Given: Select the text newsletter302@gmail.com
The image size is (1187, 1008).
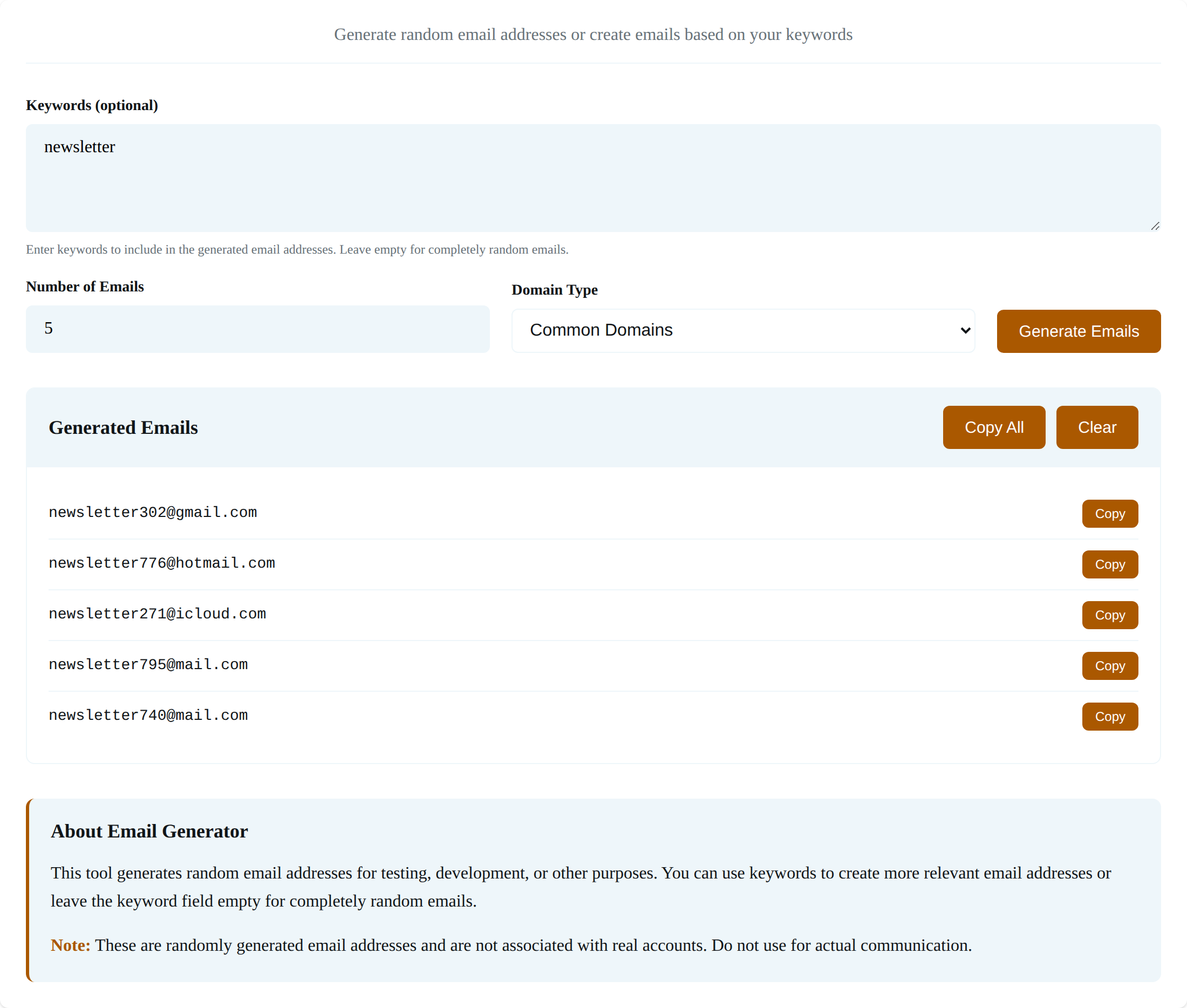Looking at the screenshot, I should 153,512.
